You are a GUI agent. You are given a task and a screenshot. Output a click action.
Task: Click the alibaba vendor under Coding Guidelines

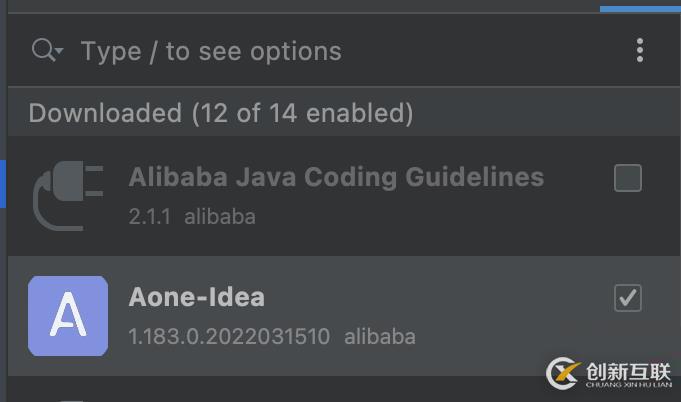(220, 216)
